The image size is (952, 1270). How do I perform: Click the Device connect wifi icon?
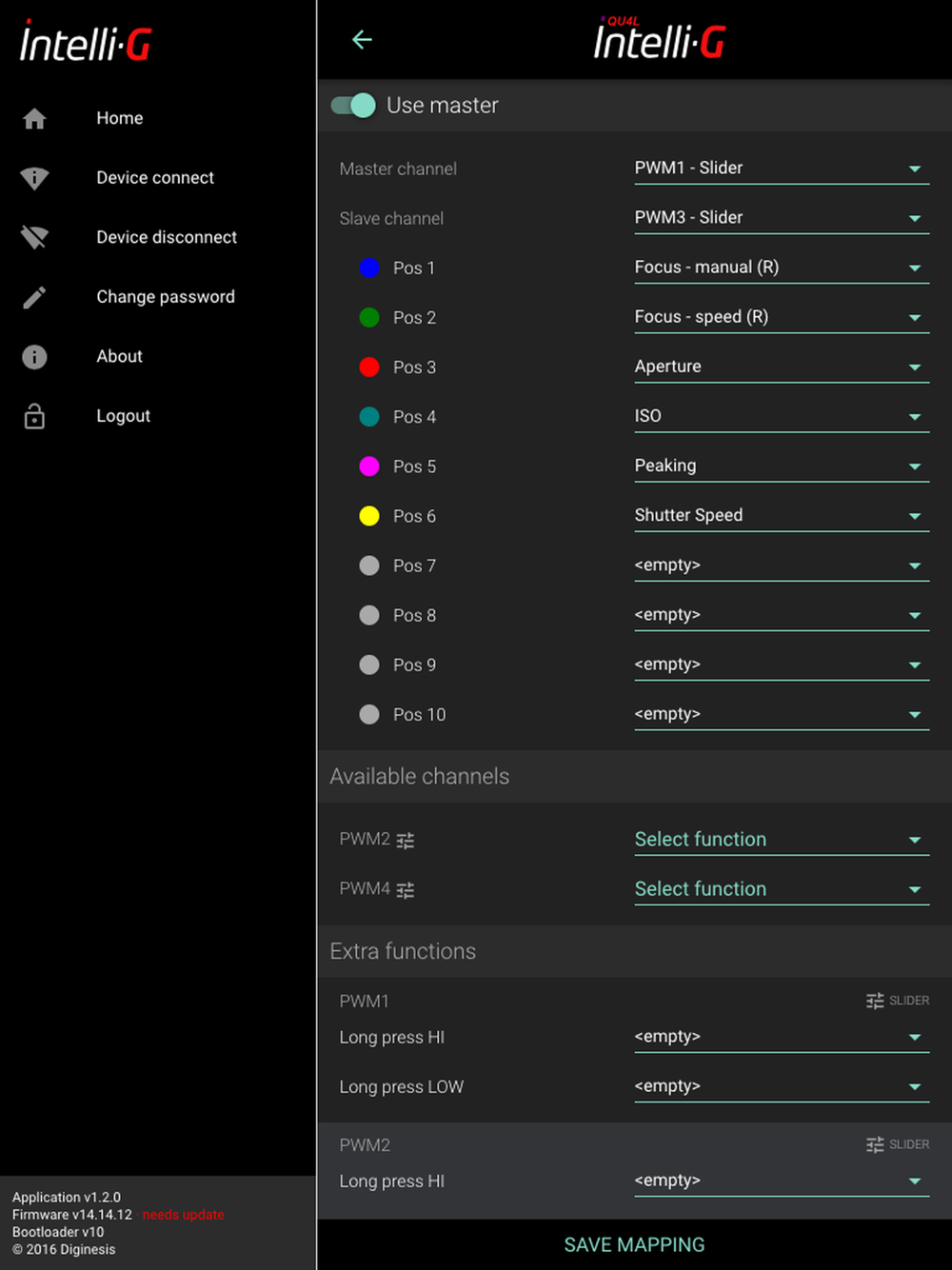pos(34,178)
